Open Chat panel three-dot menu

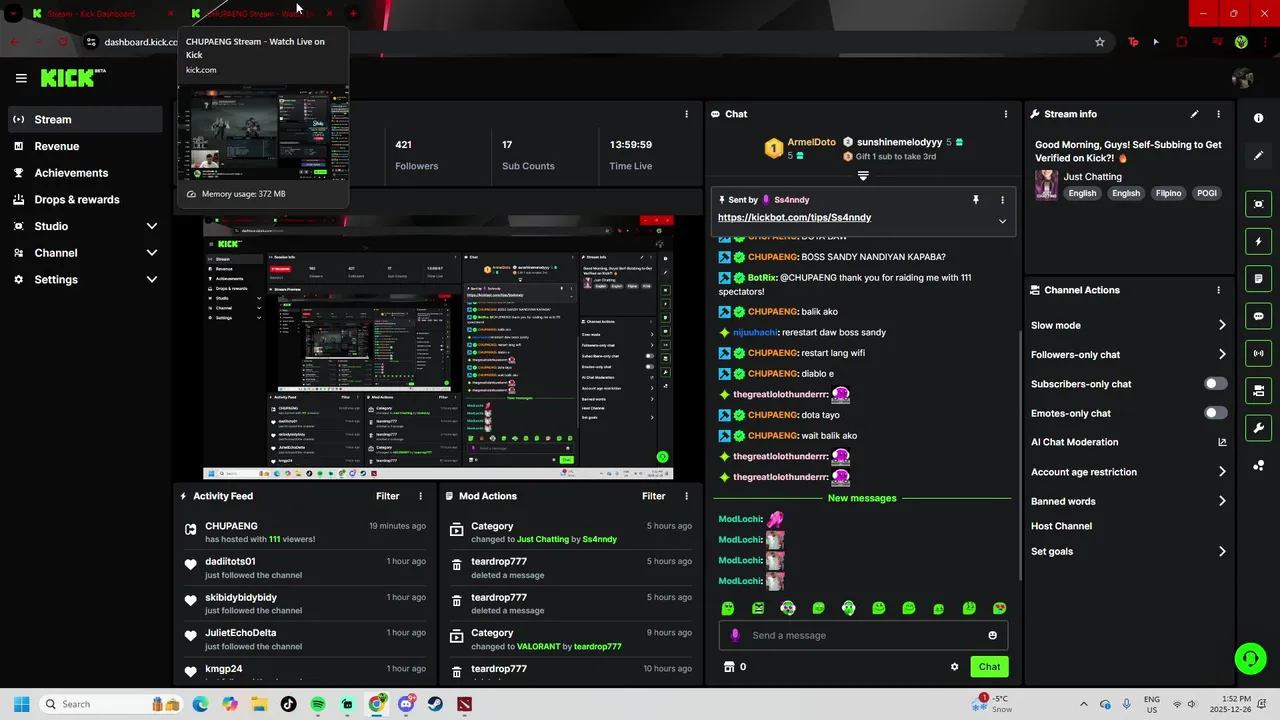(1005, 114)
